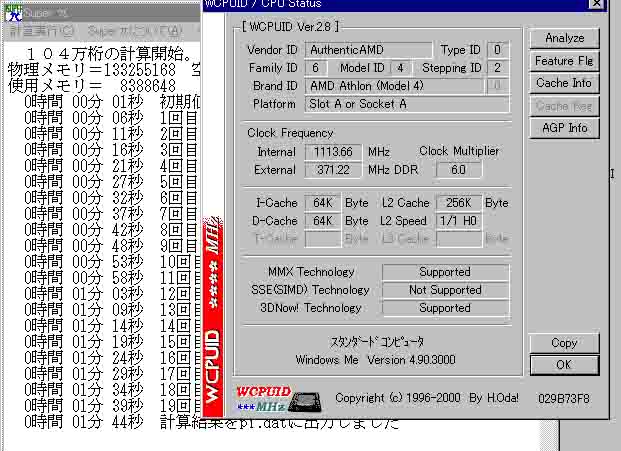Click the 01分 39秒 19回目 row

112,406
